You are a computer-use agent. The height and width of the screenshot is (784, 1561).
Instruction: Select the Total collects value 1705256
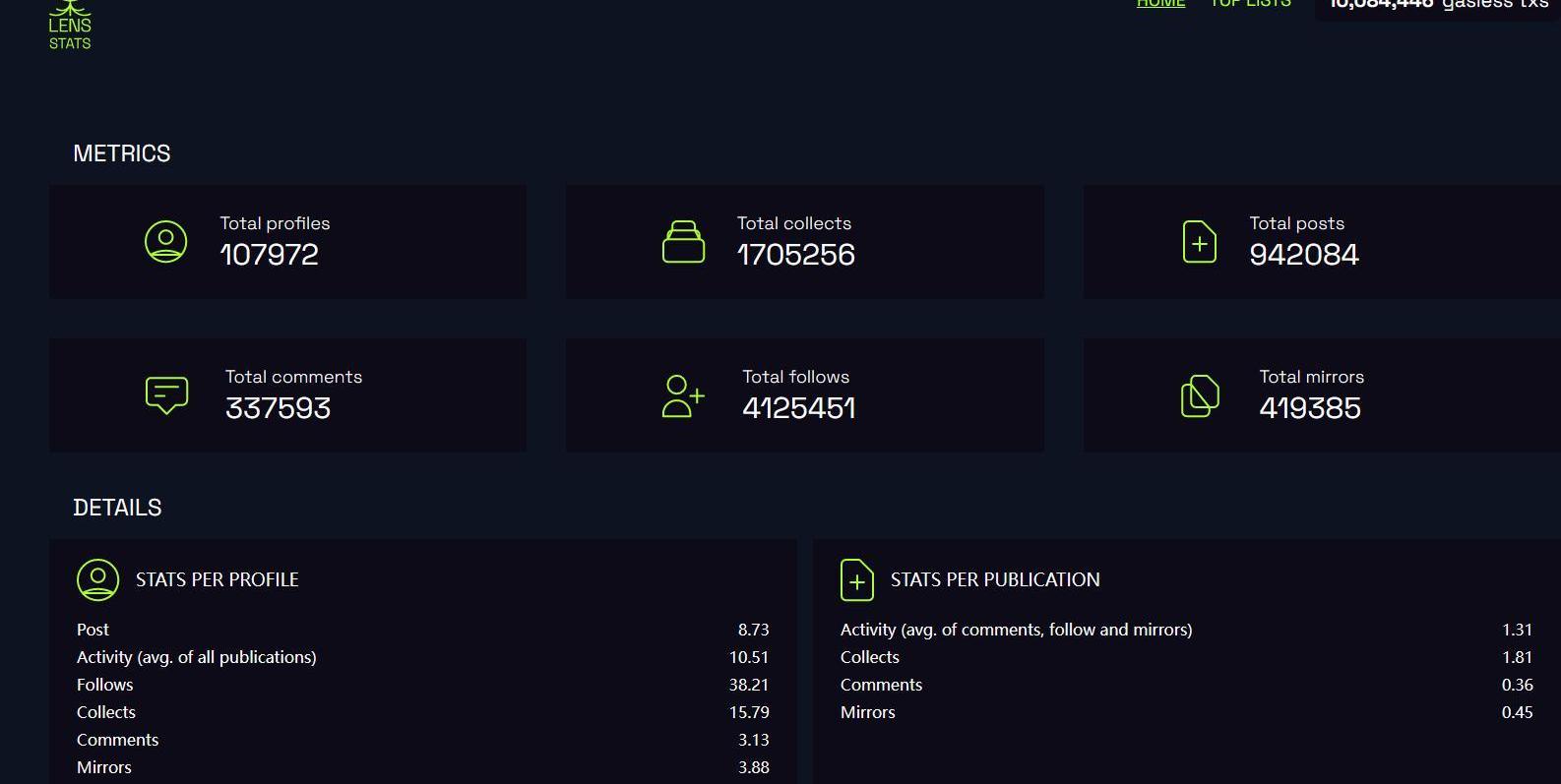pos(795,255)
